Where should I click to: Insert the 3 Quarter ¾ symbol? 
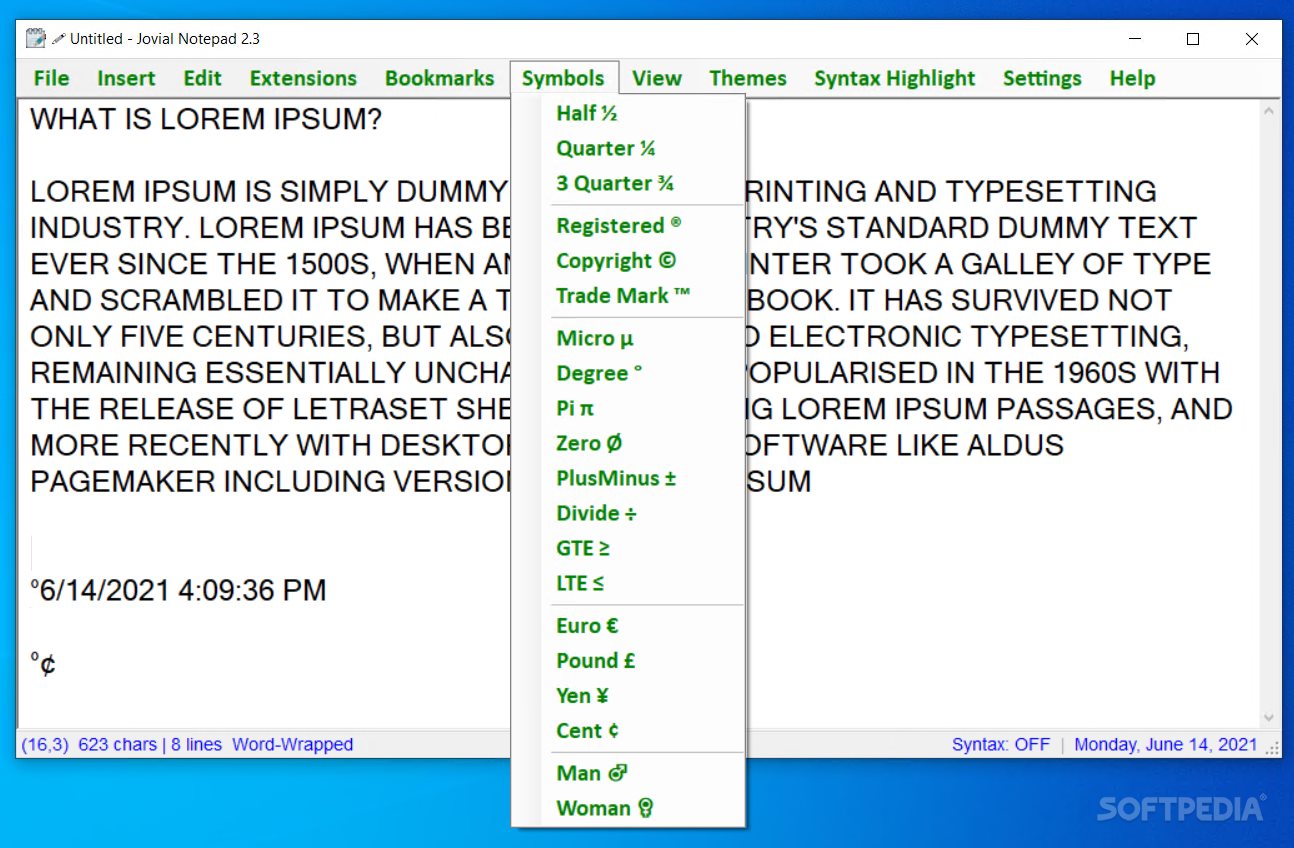point(628,183)
